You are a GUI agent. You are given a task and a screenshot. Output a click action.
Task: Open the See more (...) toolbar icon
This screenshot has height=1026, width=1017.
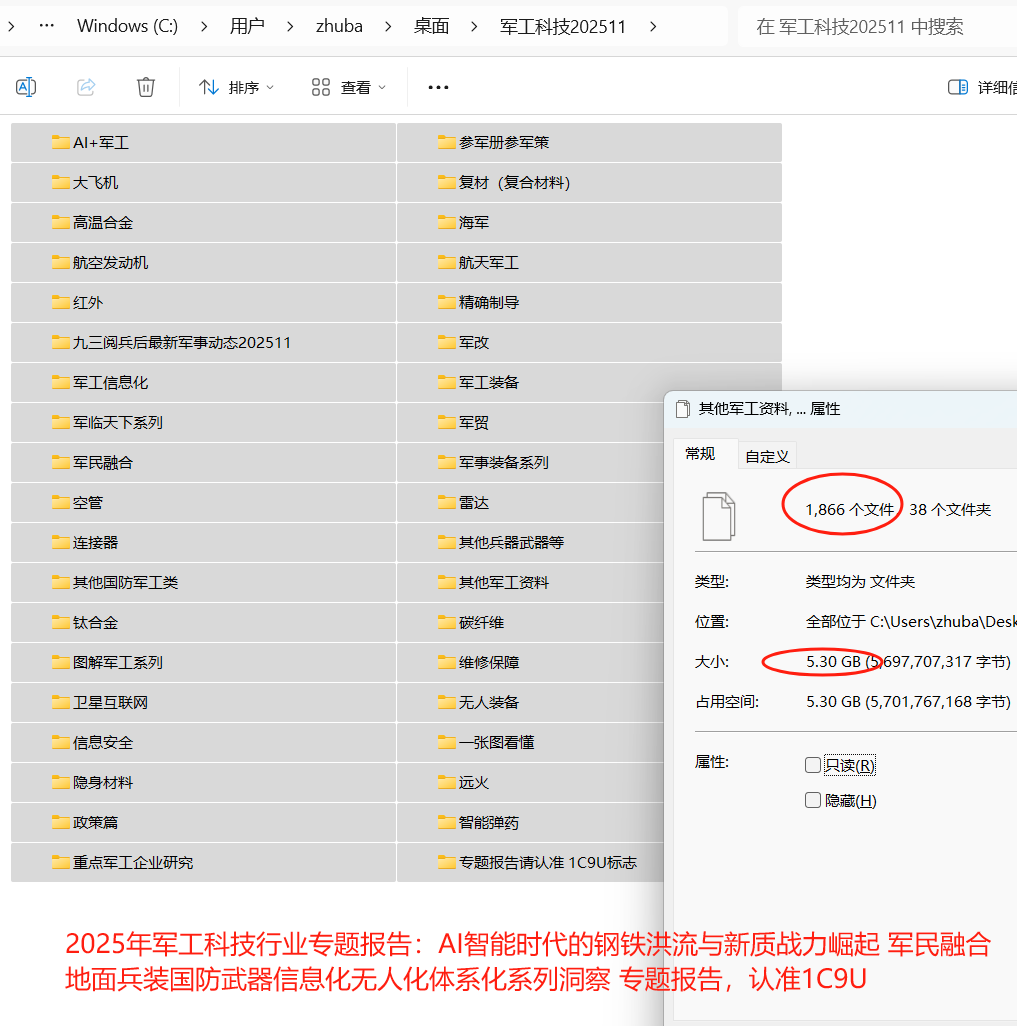(x=437, y=87)
